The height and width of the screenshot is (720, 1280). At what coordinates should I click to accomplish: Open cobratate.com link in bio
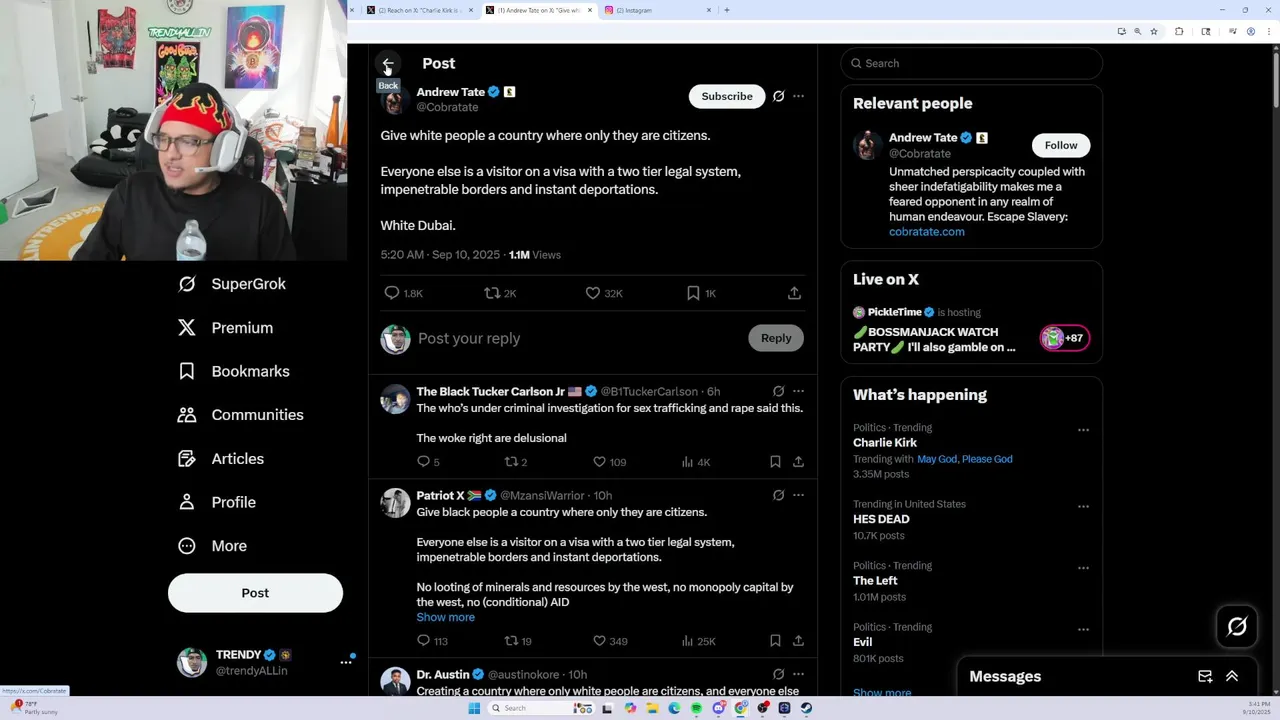927,232
